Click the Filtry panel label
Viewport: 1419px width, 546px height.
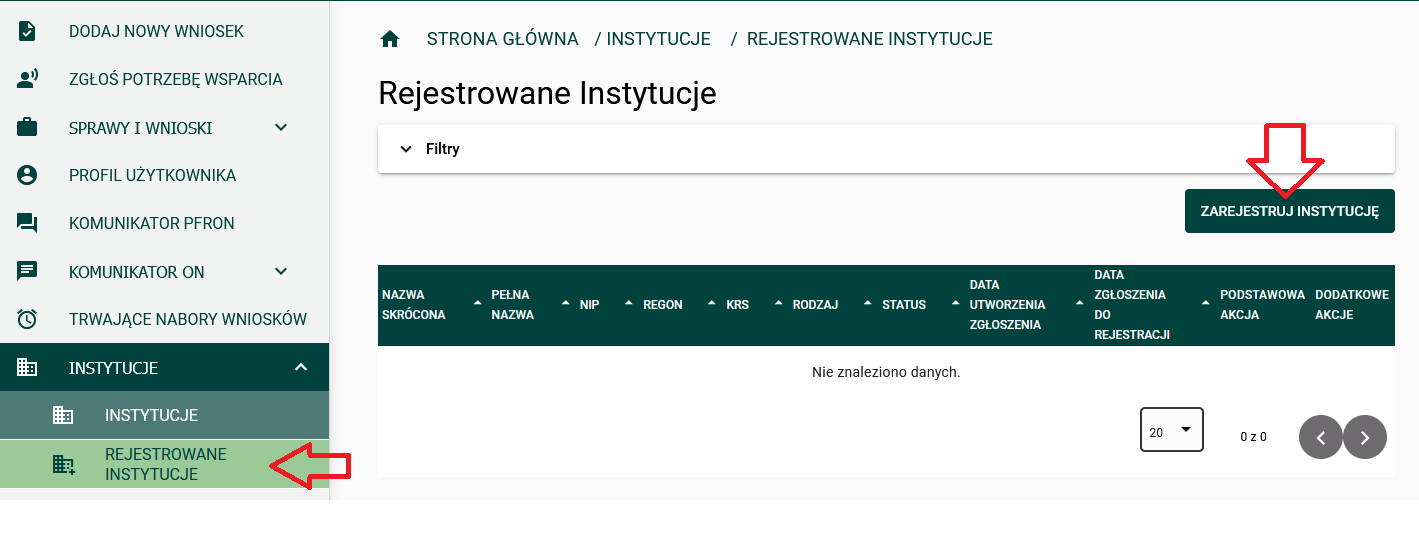[443, 149]
